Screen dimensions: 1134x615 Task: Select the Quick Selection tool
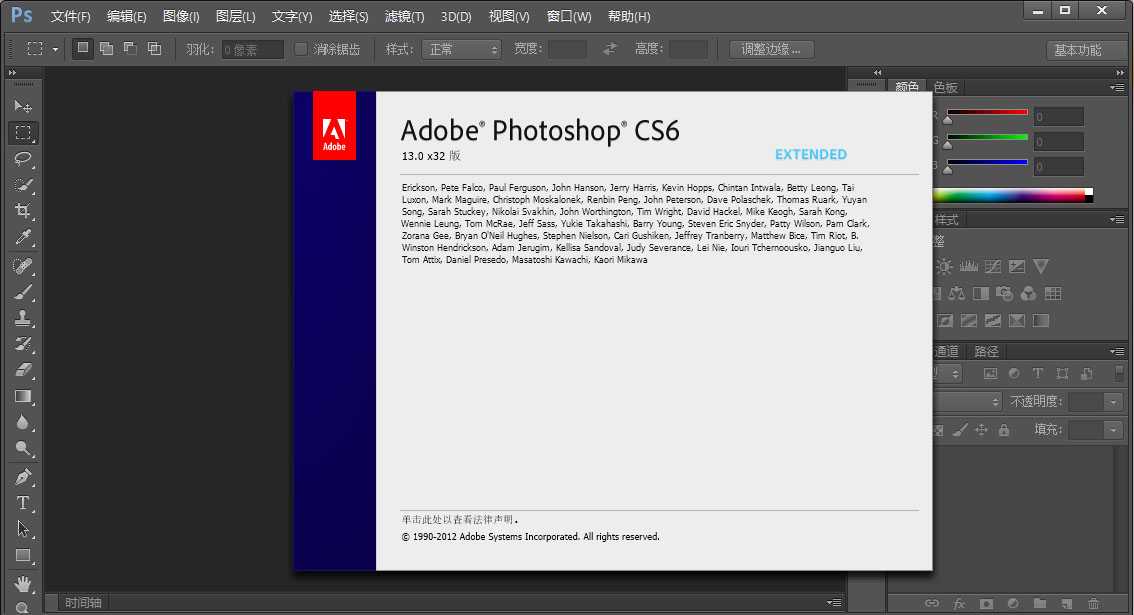tap(23, 185)
